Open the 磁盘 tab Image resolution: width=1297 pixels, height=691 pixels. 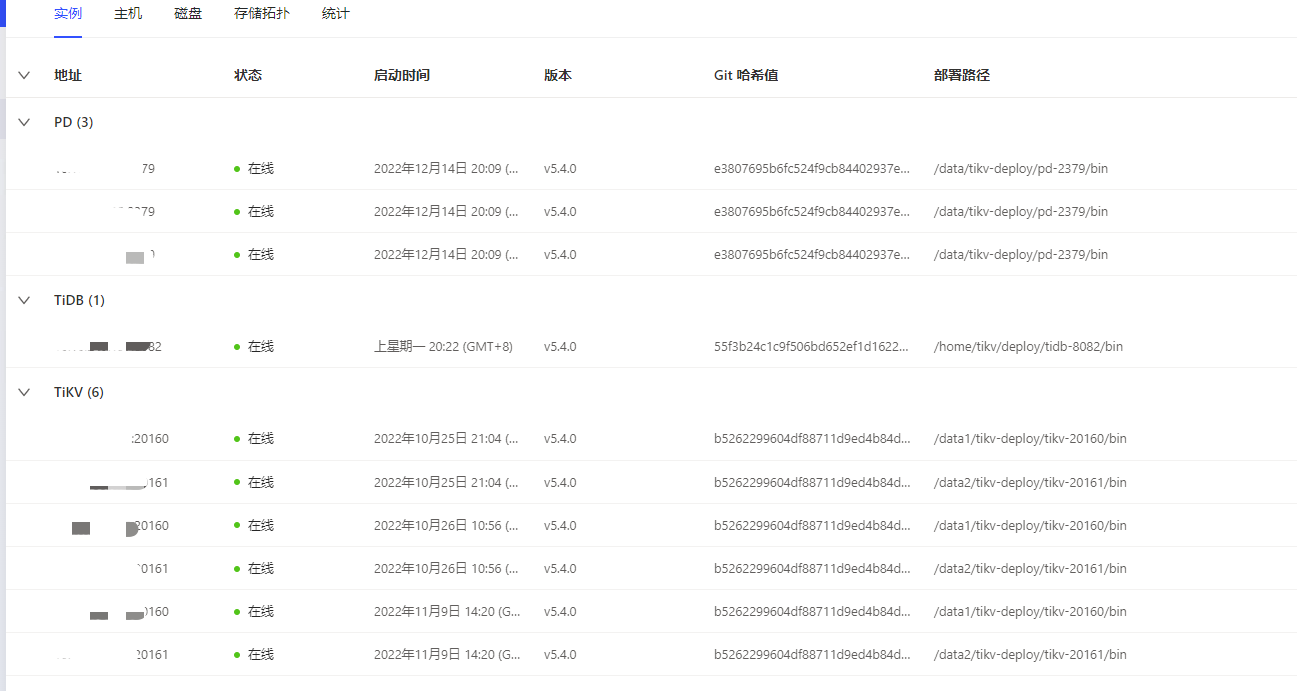(188, 14)
